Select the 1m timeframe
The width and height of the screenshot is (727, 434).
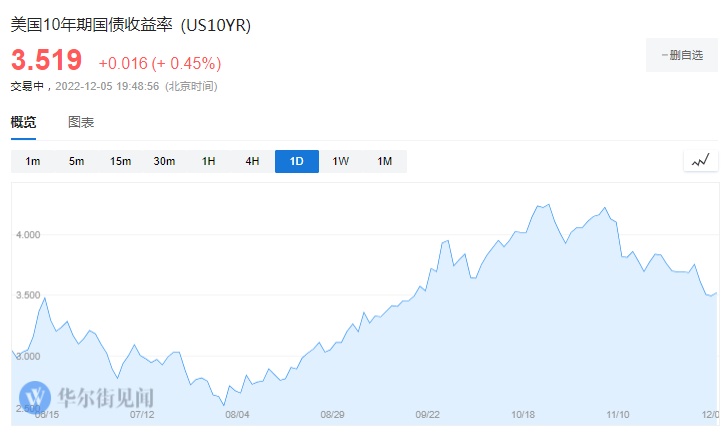click(x=33, y=161)
